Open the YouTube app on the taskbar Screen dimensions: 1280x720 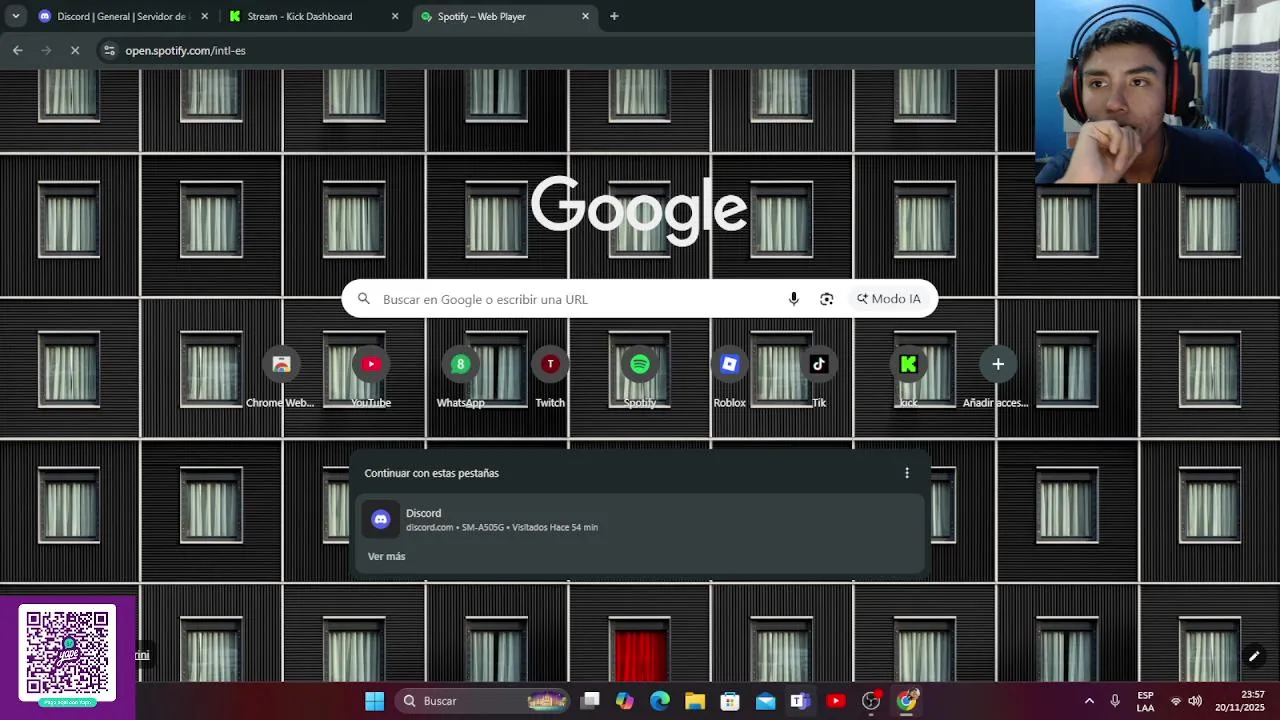pyautogui.click(x=836, y=701)
